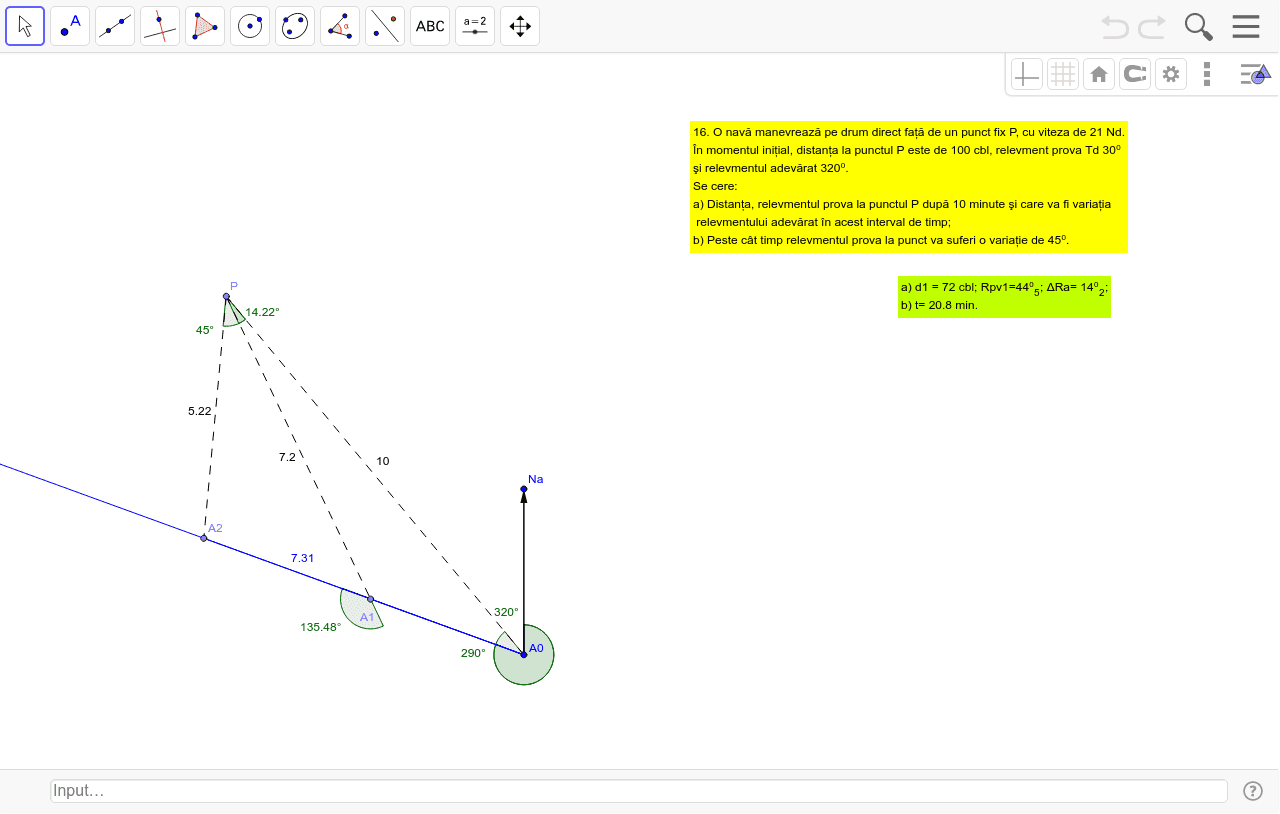The height and width of the screenshot is (814, 1280).
Task: Open point capturing magnet options
Action: click(1135, 74)
